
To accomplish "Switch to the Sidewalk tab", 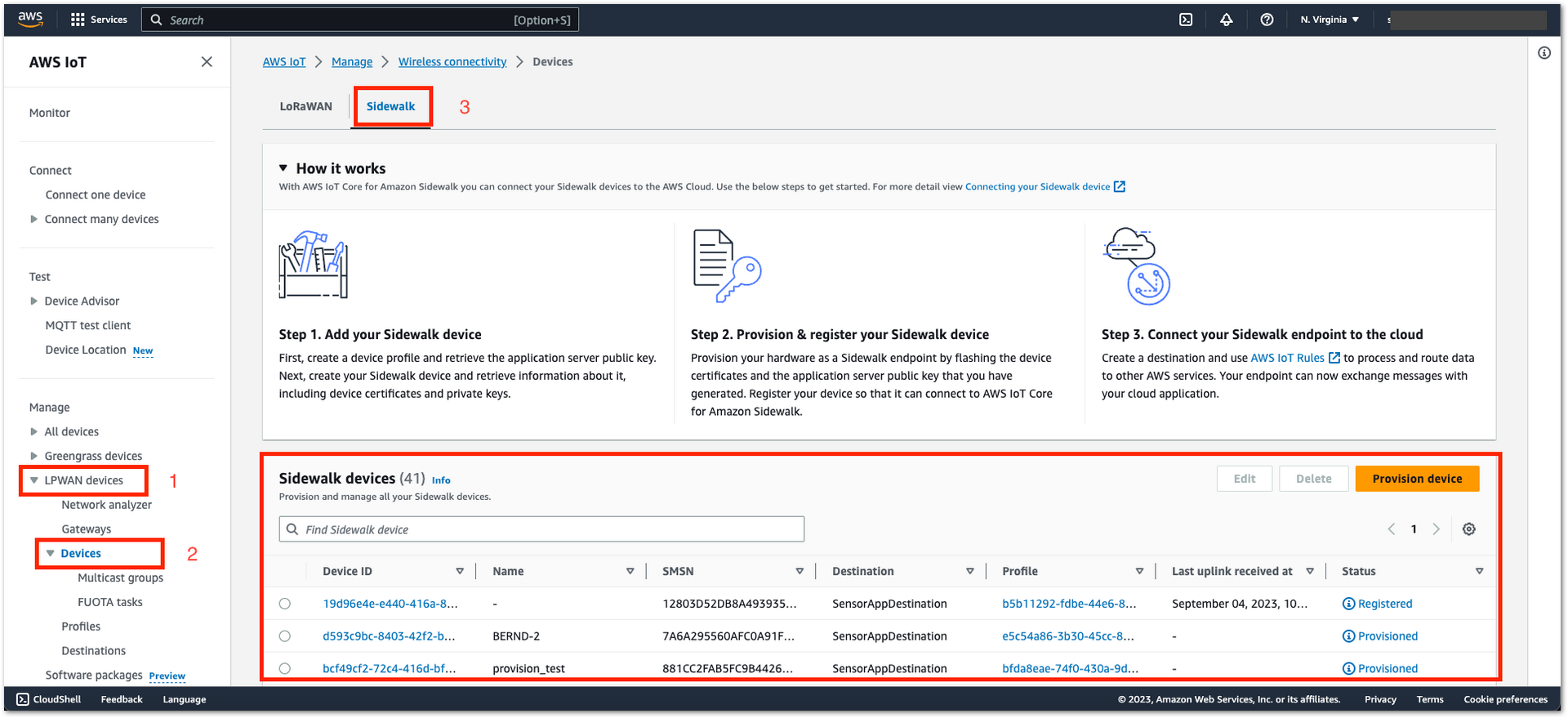I will [390, 106].
